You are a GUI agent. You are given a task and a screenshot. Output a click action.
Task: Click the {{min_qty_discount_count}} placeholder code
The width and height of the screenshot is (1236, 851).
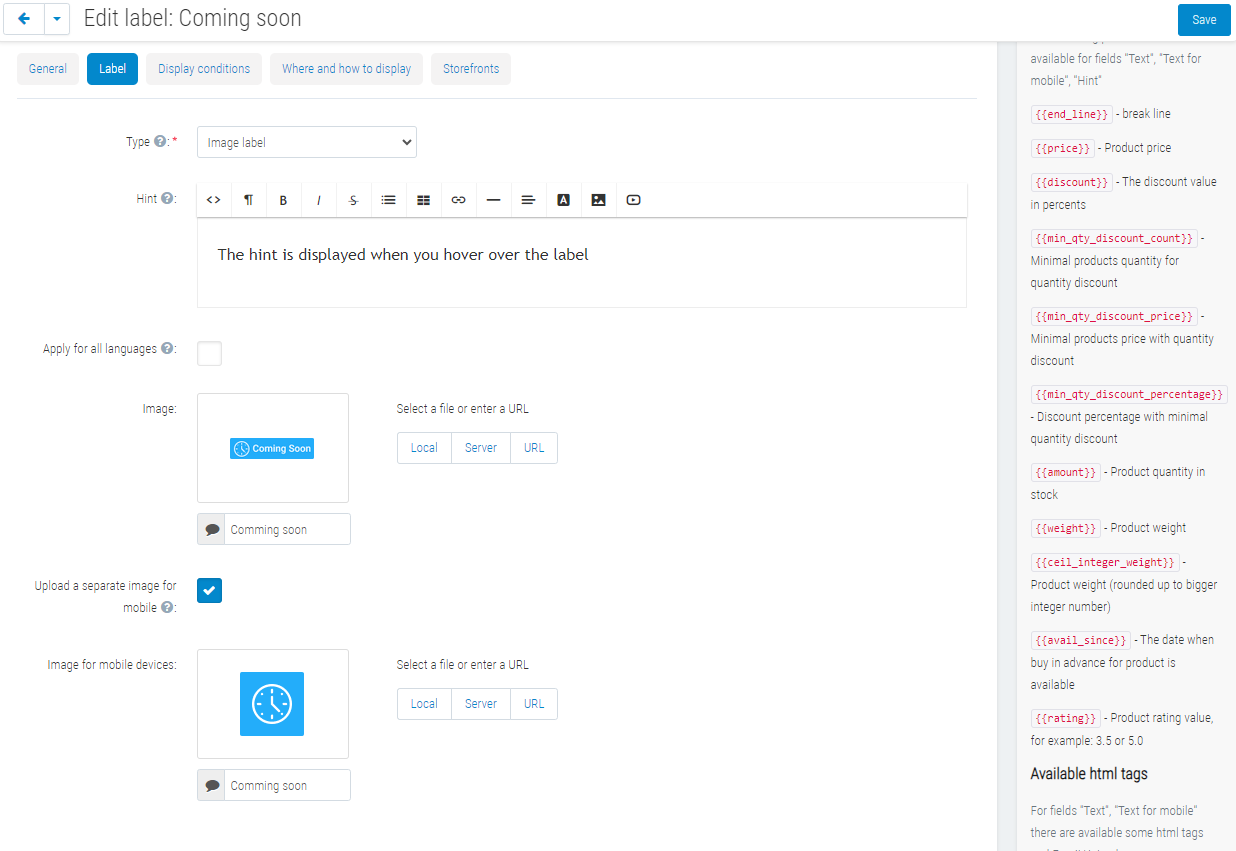1113,238
